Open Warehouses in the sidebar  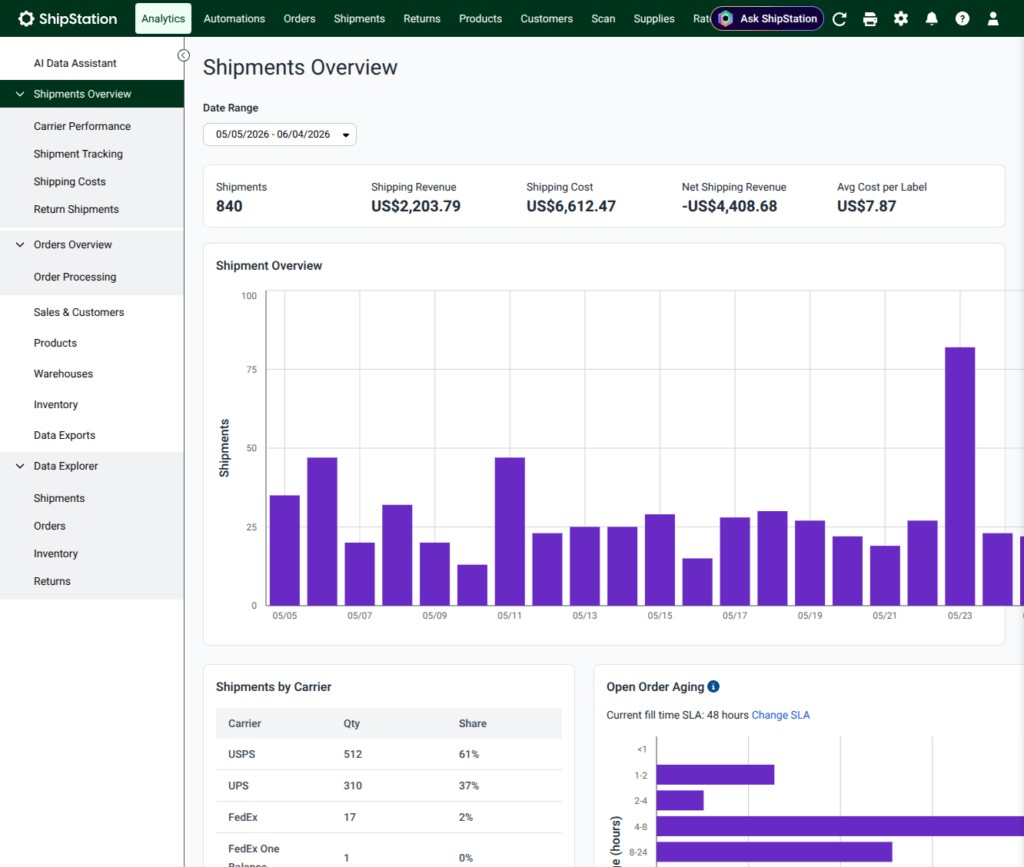pos(63,373)
